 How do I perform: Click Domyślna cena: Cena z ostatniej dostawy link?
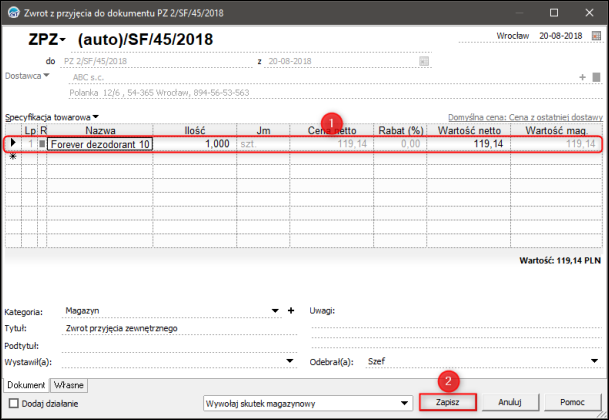click(x=525, y=117)
